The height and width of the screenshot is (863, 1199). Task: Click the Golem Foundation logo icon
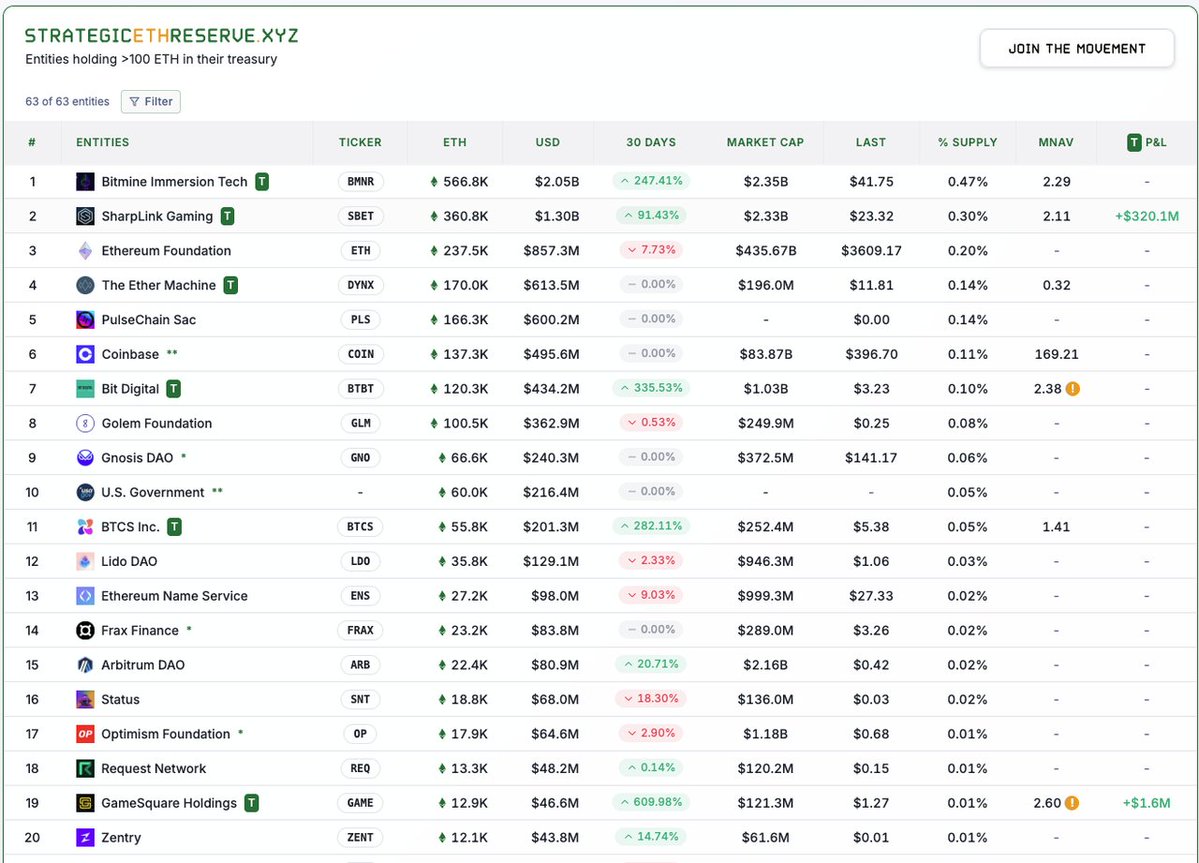(85, 423)
